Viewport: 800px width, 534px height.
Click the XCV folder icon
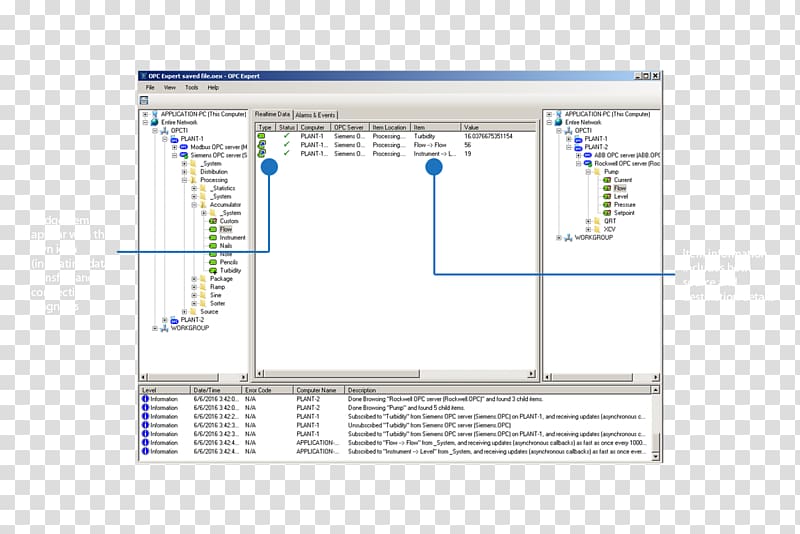pyautogui.click(x=597, y=230)
